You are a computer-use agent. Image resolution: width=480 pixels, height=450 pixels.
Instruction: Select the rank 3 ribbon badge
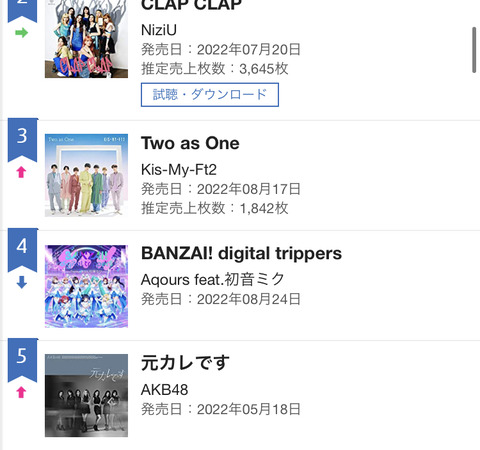[x=22, y=140]
